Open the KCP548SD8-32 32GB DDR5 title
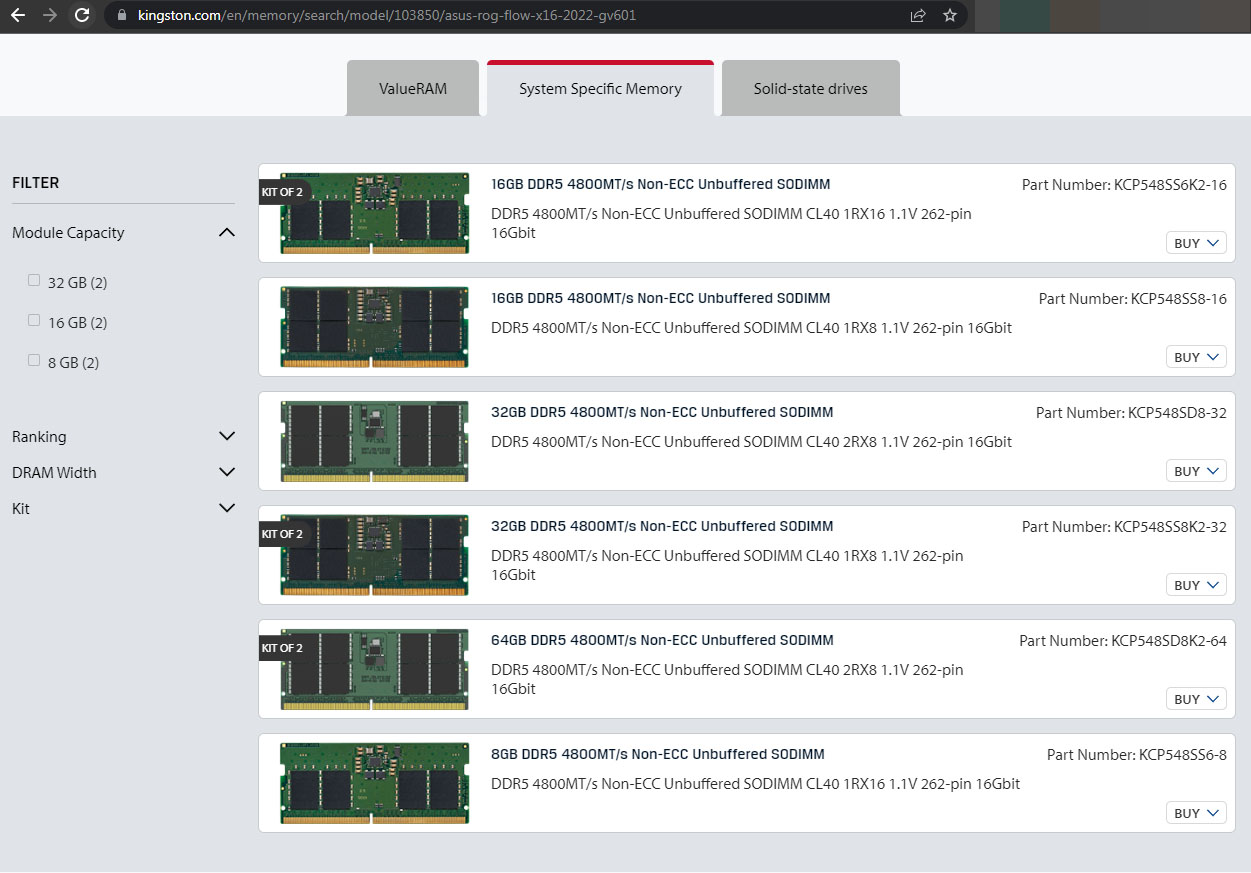1251x873 pixels. tap(662, 413)
